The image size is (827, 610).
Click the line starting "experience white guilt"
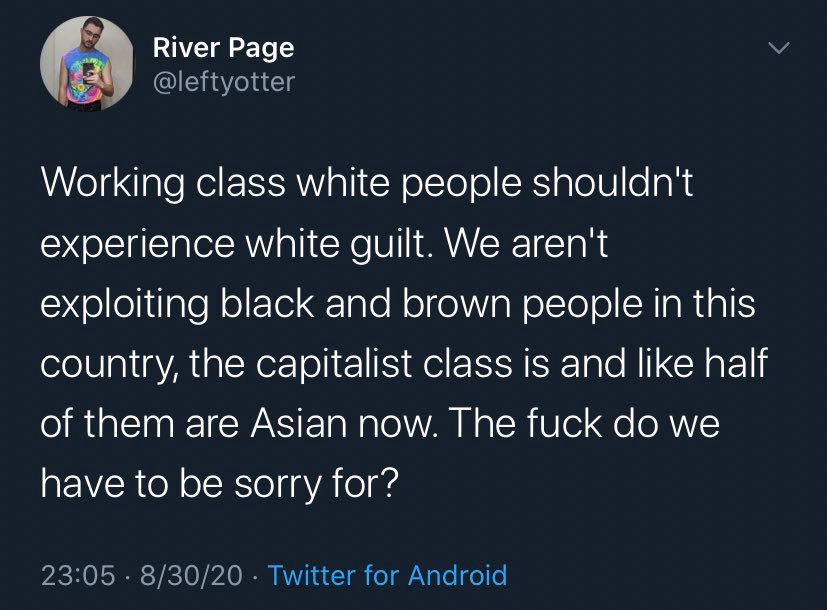tap(324, 245)
